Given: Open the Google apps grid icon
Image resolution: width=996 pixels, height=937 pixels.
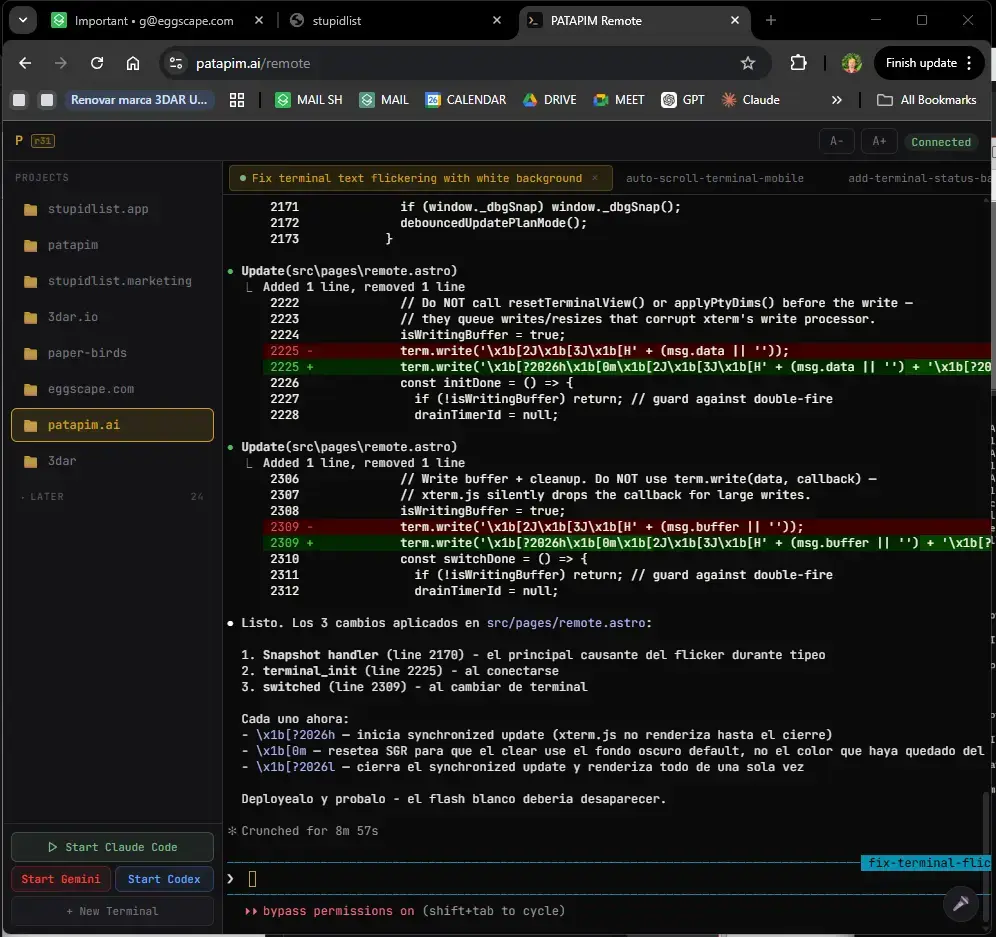Looking at the screenshot, I should [x=237, y=100].
